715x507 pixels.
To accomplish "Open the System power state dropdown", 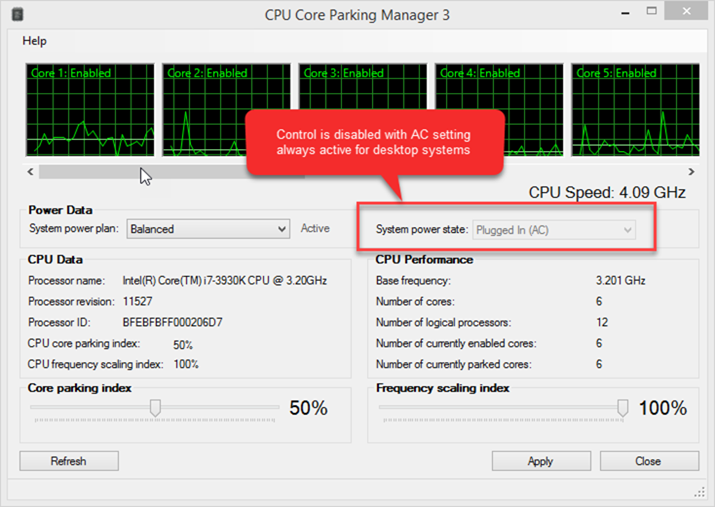I will 554,230.
